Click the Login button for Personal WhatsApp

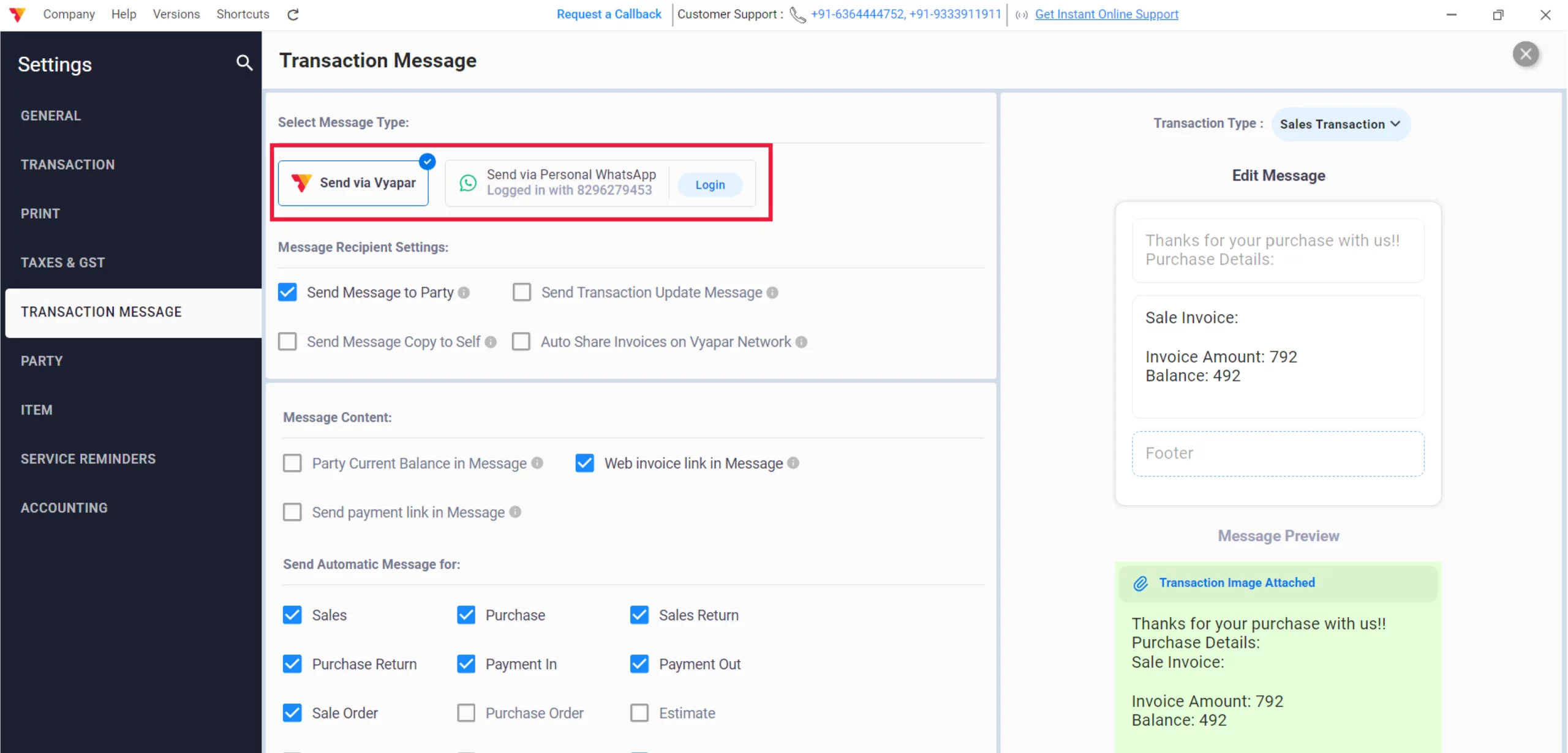pyautogui.click(x=709, y=184)
